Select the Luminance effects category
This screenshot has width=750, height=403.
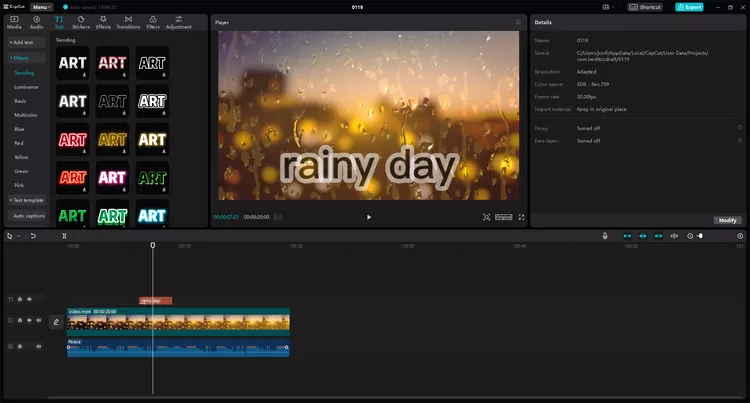tap(26, 87)
